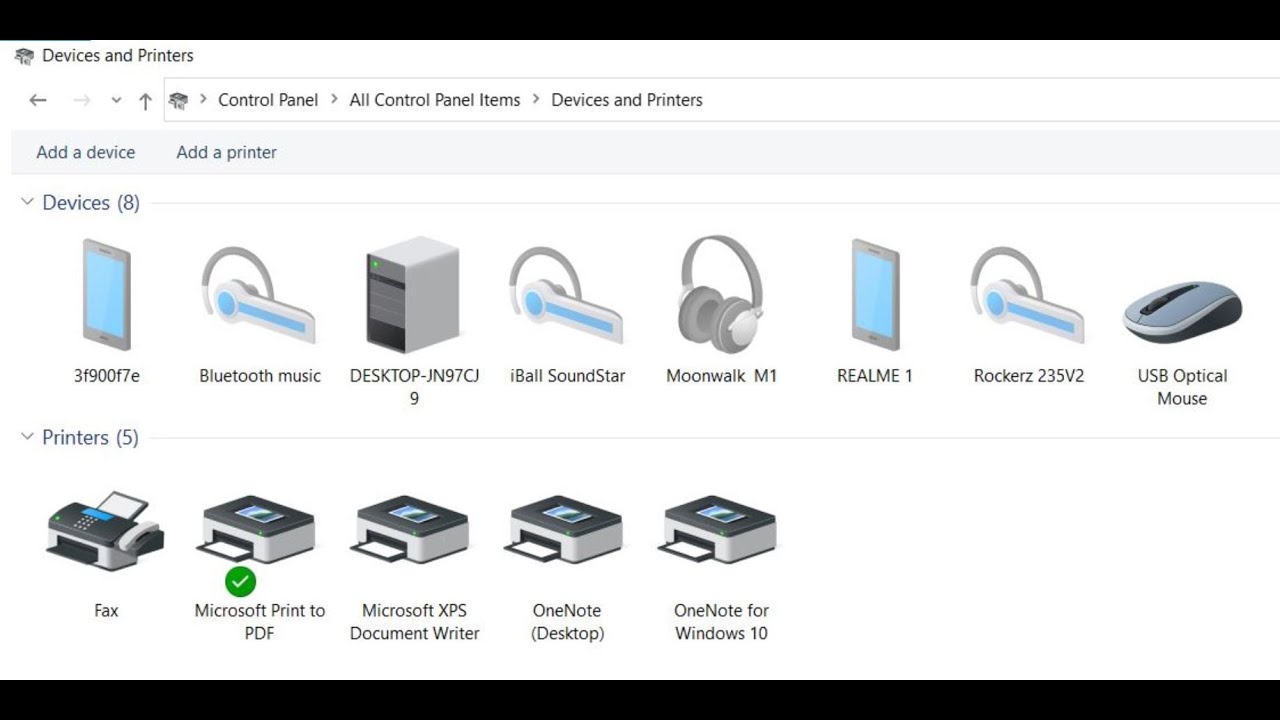The image size is (1280, 720).
Task: Select the Bluetooth music headset icon
Action: point(259,296)
